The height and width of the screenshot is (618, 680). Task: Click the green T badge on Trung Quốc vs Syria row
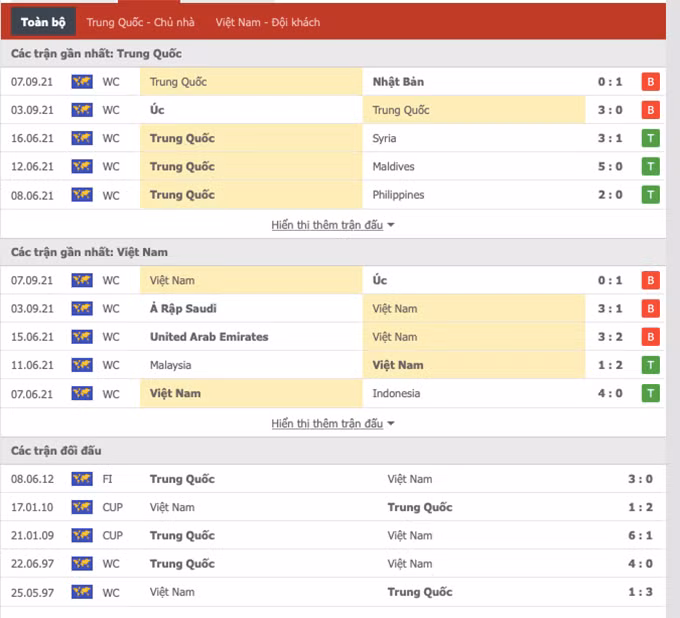[650, 138]
